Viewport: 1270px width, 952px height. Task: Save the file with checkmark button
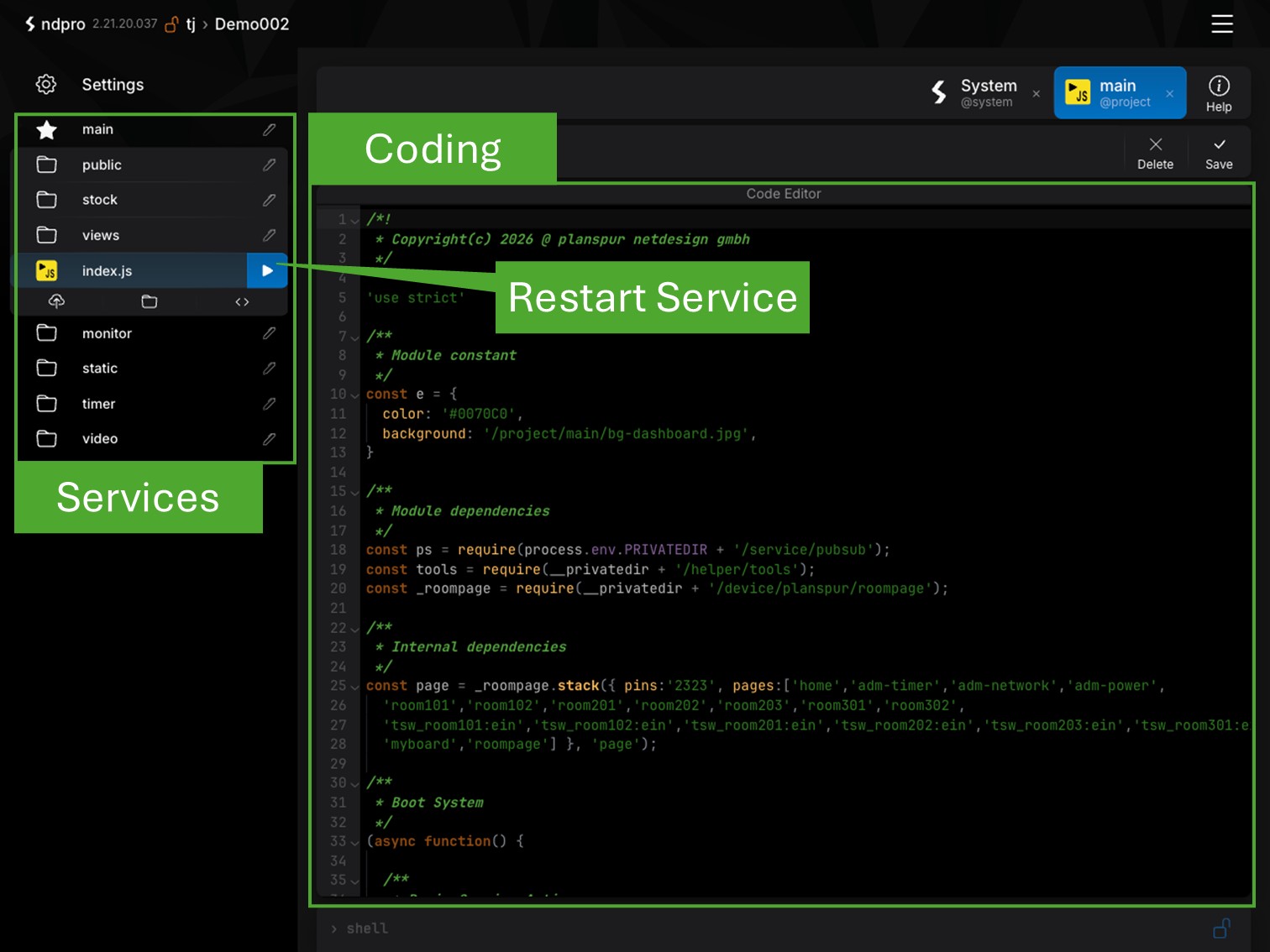1219,153
